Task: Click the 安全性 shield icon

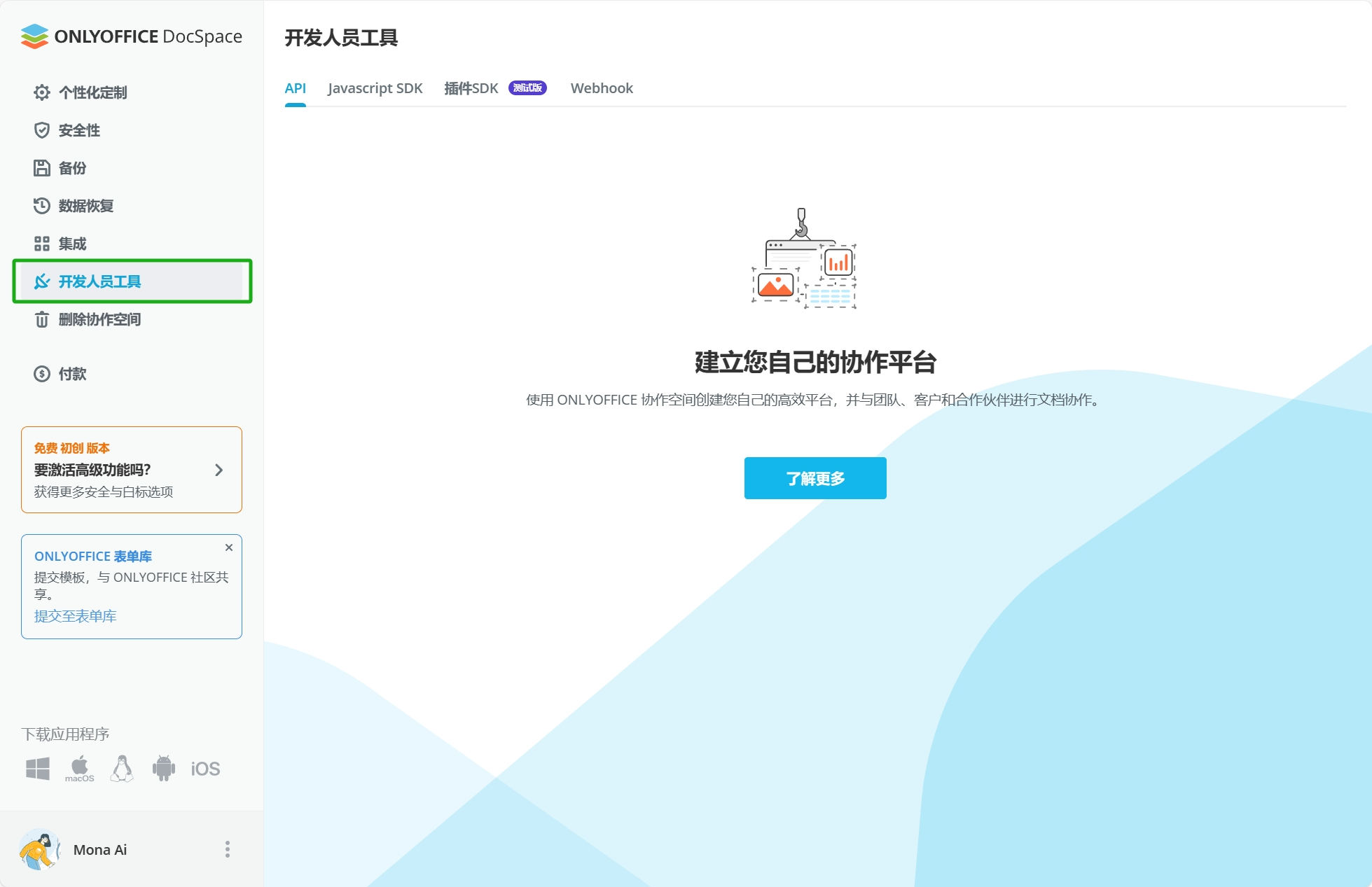Action: (x=42, y=130)
